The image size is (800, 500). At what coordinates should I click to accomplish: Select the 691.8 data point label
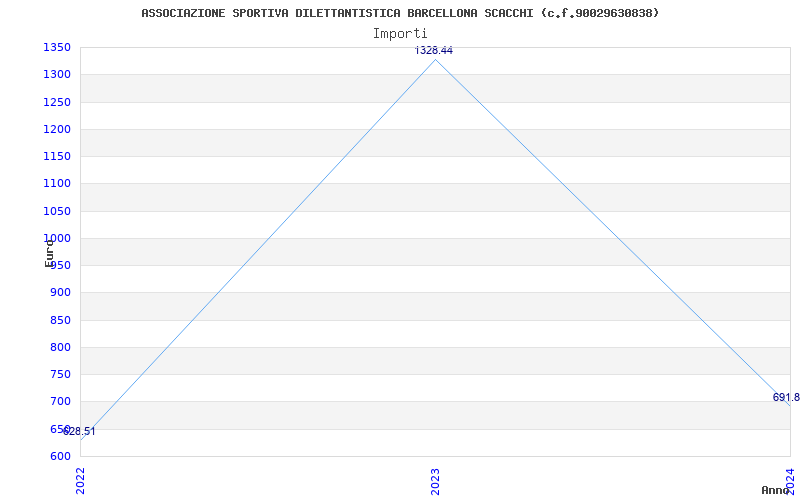tap(785, 397)
